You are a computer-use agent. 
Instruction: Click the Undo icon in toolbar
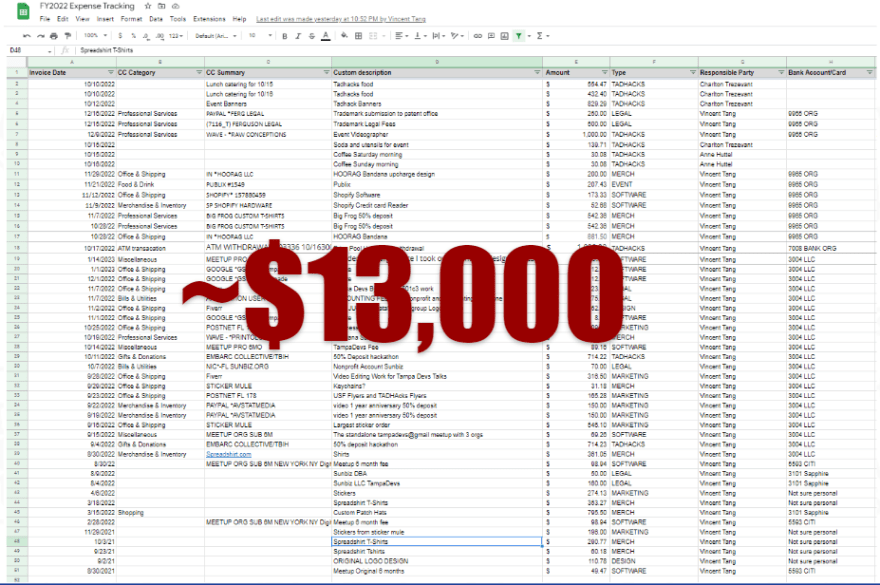23,35
